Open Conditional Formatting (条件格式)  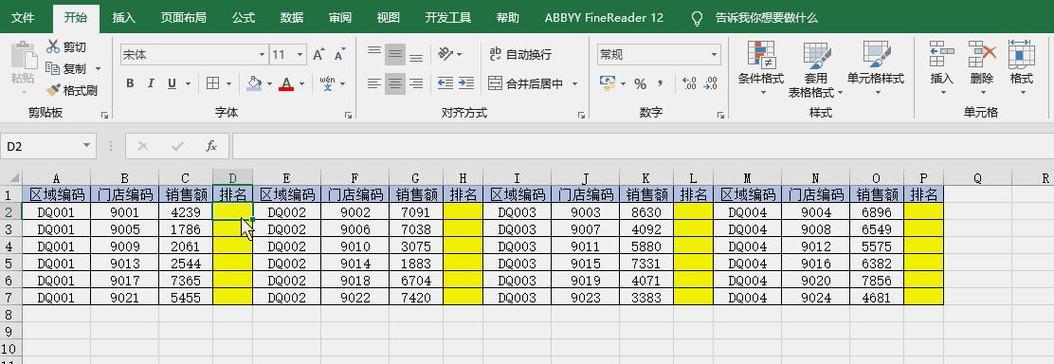pyautogui.click(x=761, y=67)
